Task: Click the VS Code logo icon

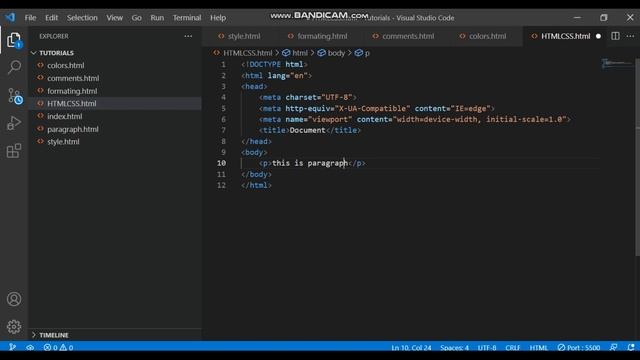Action: (x=10, y=18)
